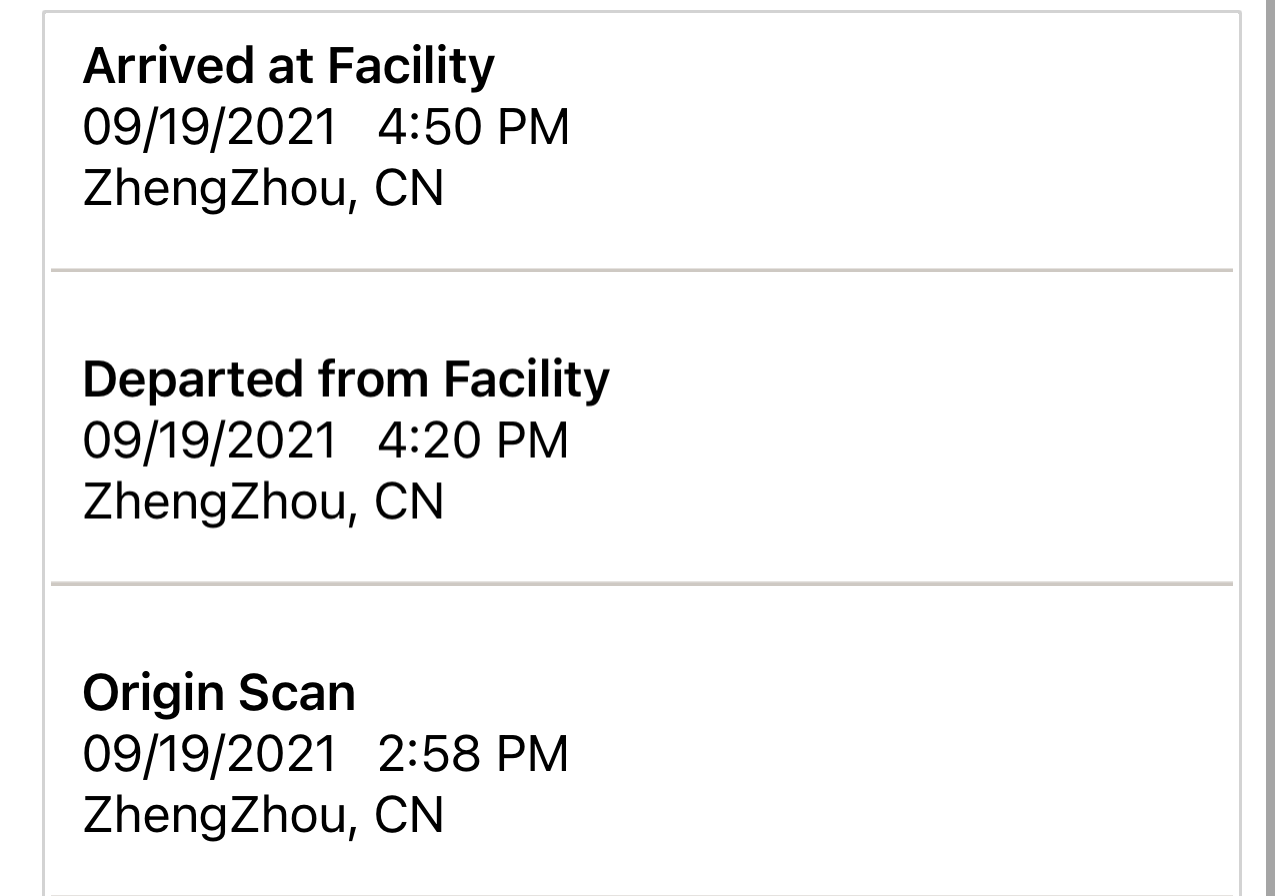Click the word Facility in the Departed heading
The image size is (1284, 896).
tap(526, 380)
